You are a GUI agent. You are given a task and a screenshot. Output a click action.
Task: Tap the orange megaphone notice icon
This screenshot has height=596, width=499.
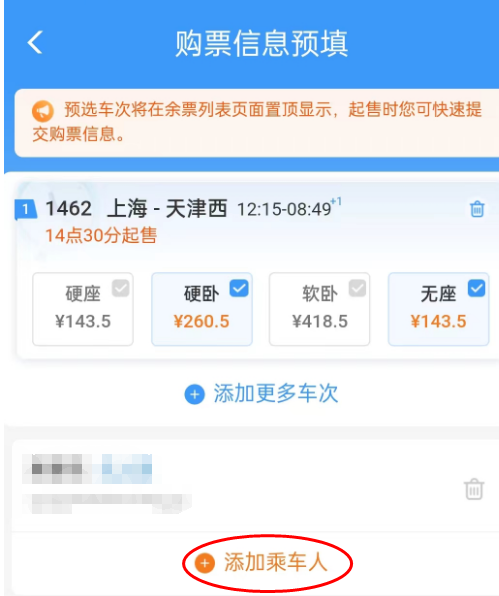pyautogui.click(x=43, y=111)
